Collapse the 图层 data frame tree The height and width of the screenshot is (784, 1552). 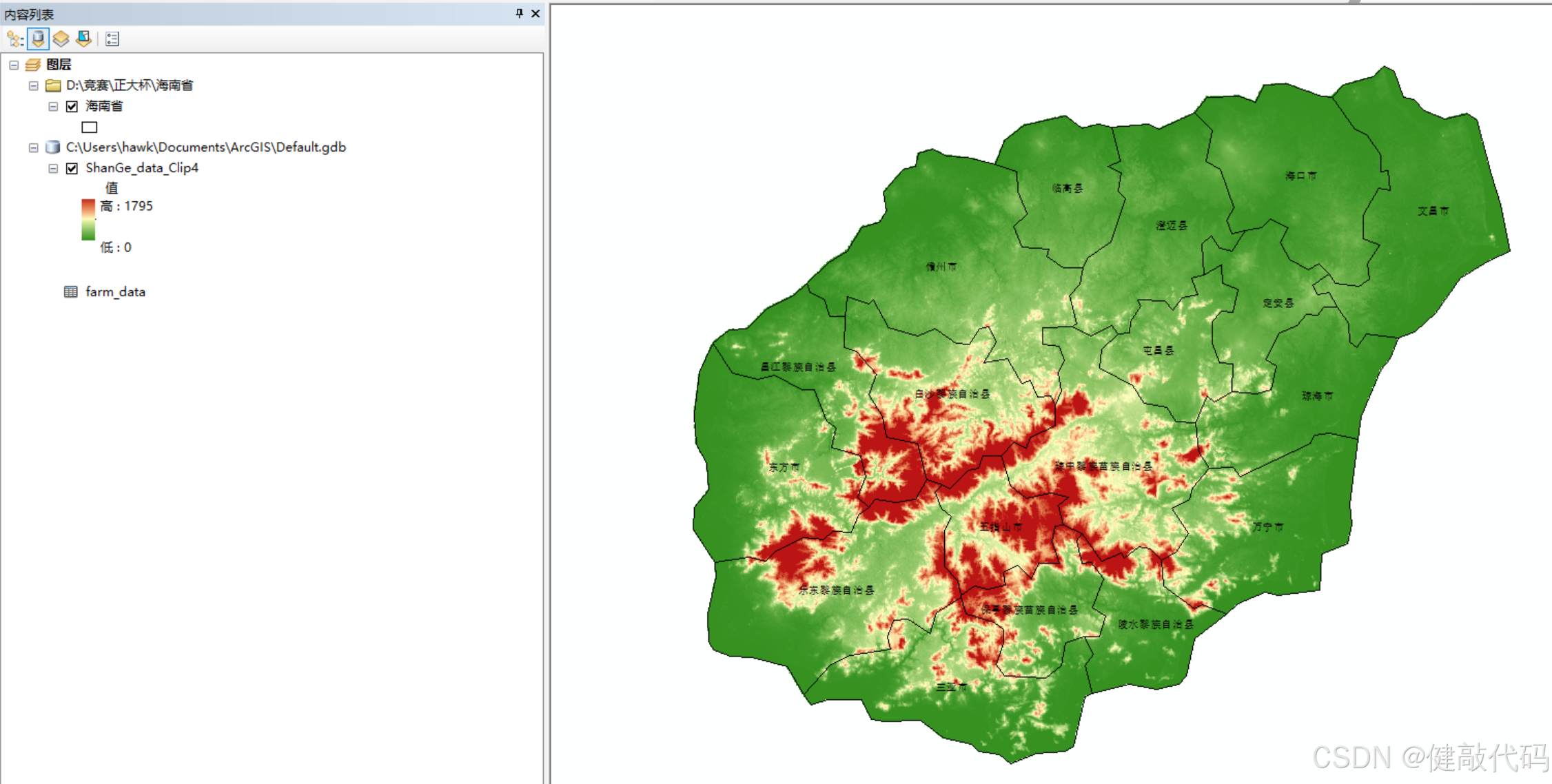[x=14, y=65]
